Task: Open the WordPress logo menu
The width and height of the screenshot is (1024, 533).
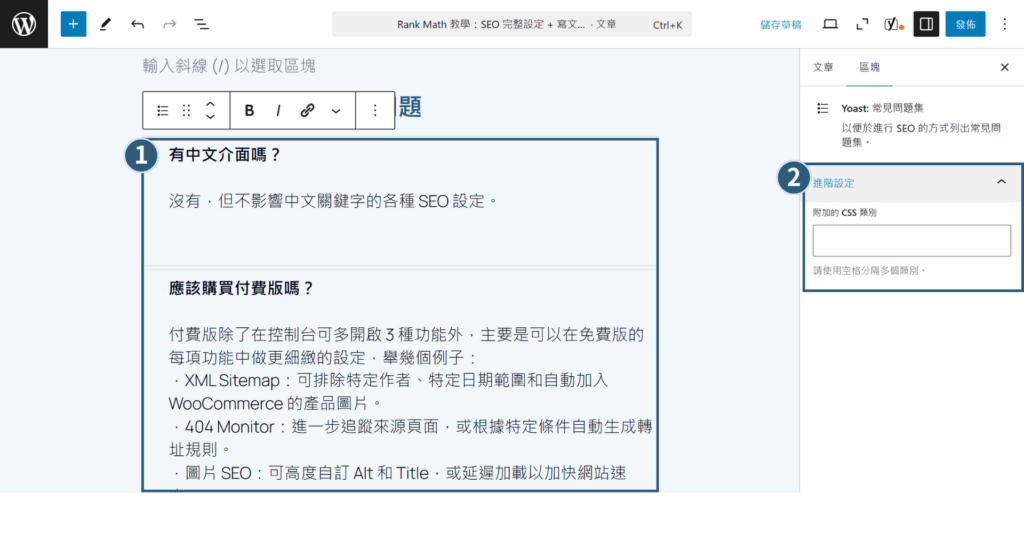Action: point(24,24)
